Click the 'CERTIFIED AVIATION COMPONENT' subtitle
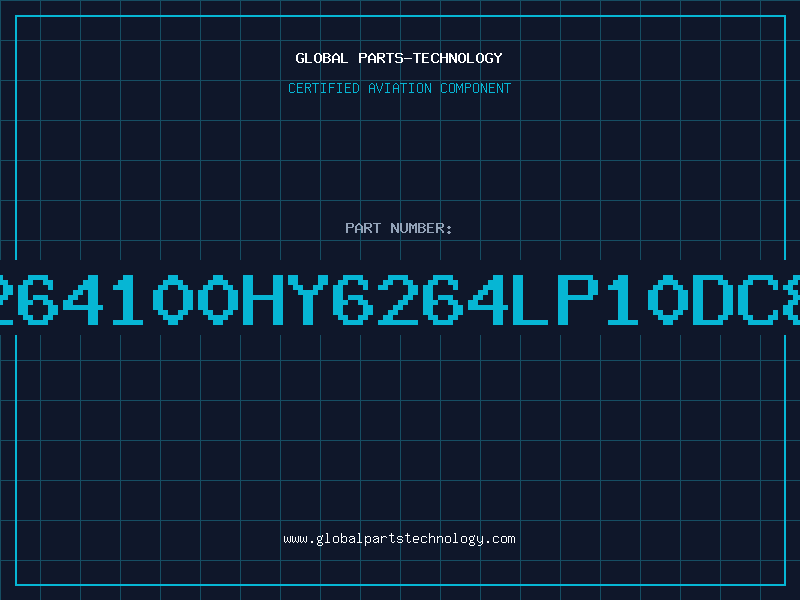The height and width of the screenshot is (600, 800). tap(399, 88)
